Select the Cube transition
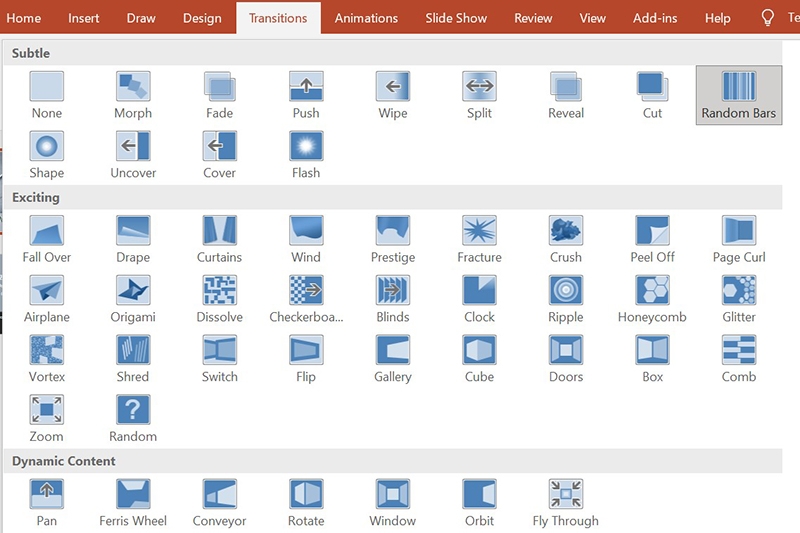 pos(479,359)
